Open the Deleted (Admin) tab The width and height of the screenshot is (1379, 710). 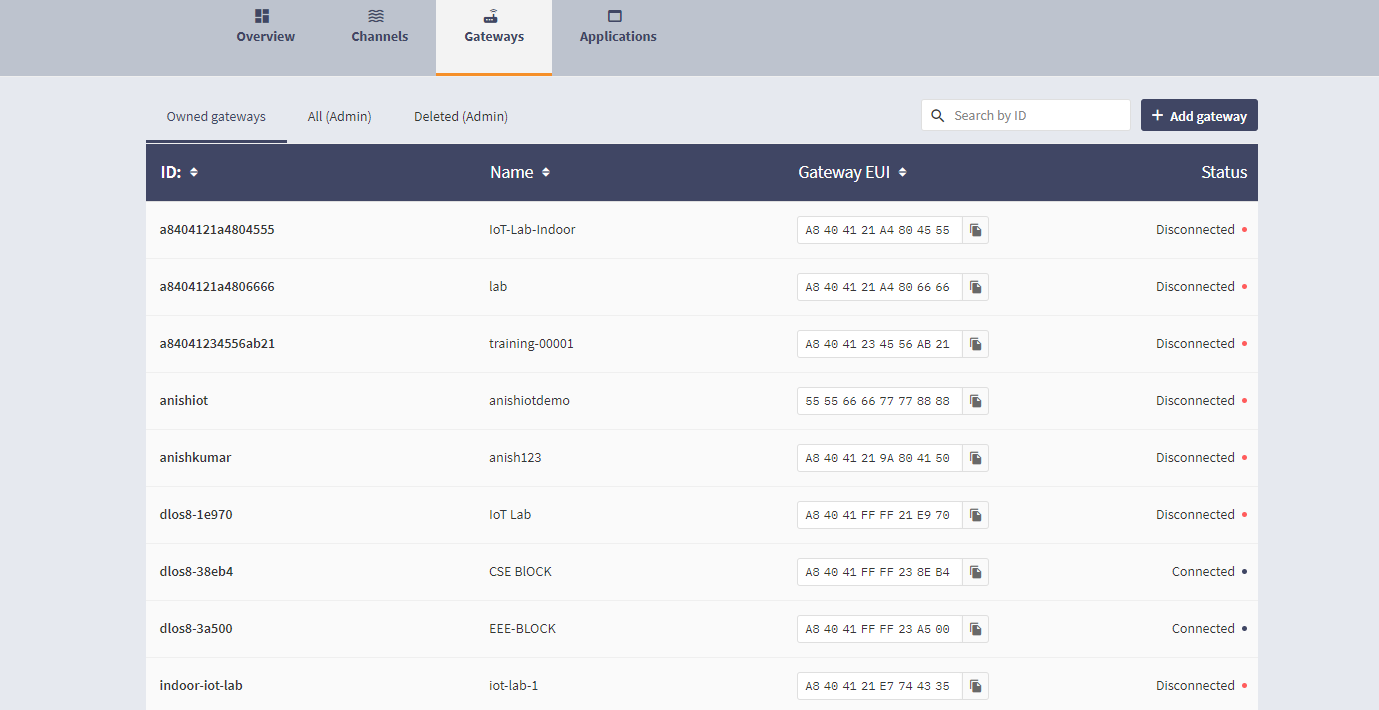[x=460, y=116]
